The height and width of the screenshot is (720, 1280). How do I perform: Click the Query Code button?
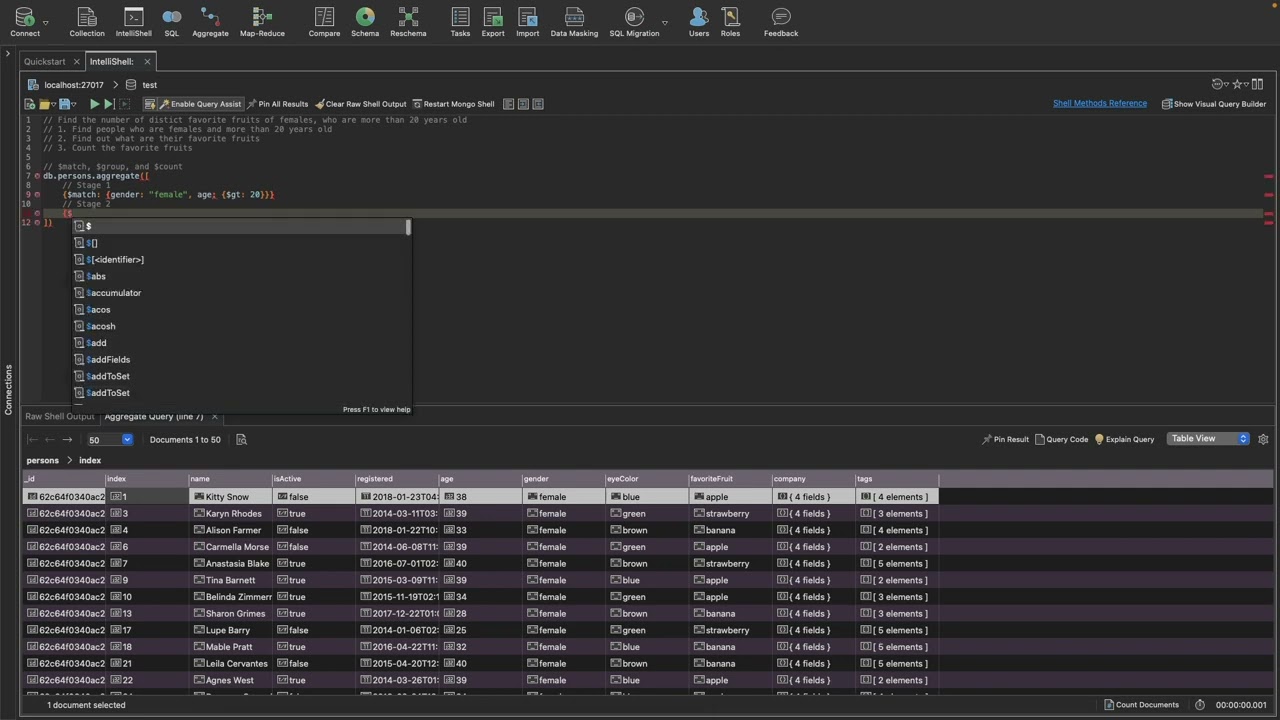tap(1061, 439)
